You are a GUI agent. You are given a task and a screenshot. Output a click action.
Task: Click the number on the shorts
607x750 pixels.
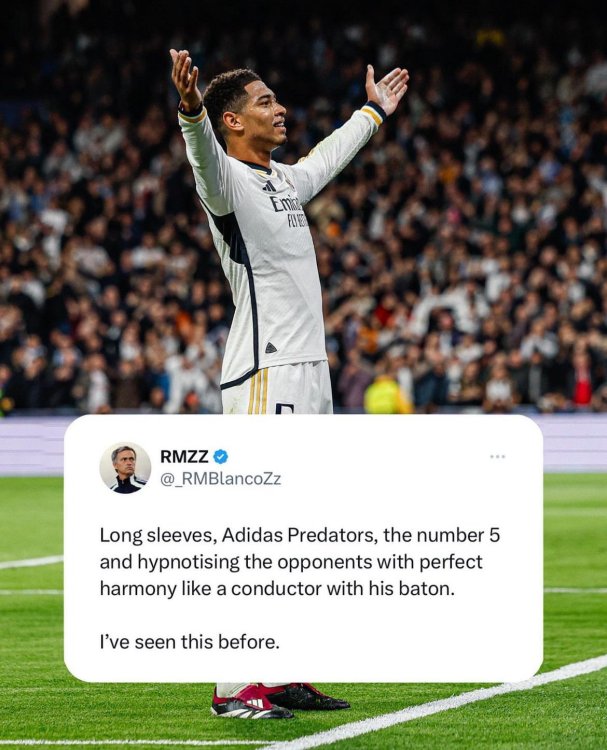pyautogui.click(x=285, y=408)
